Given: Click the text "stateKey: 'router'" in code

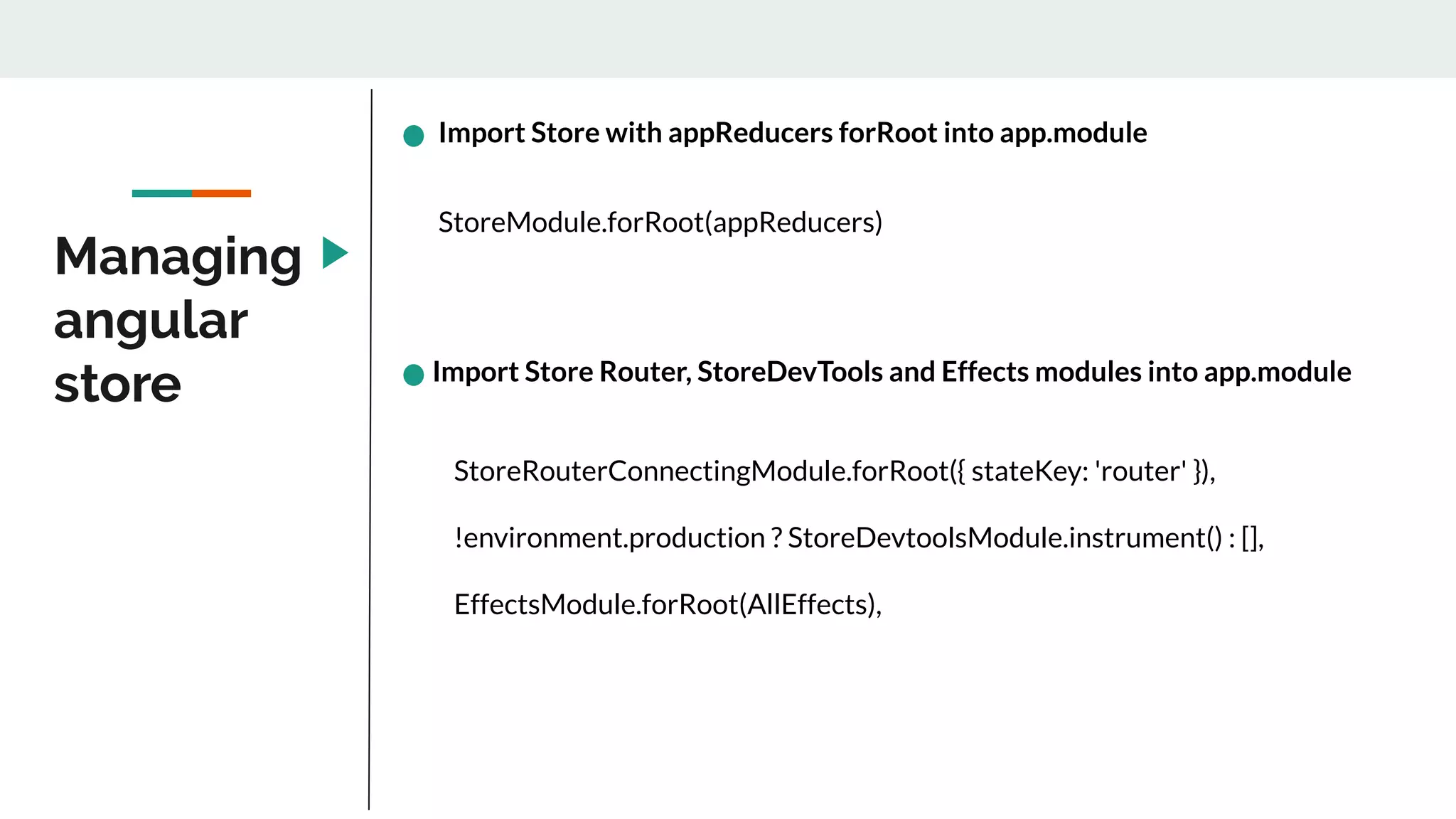Looking at the screenshot, I should point(1078,471).
